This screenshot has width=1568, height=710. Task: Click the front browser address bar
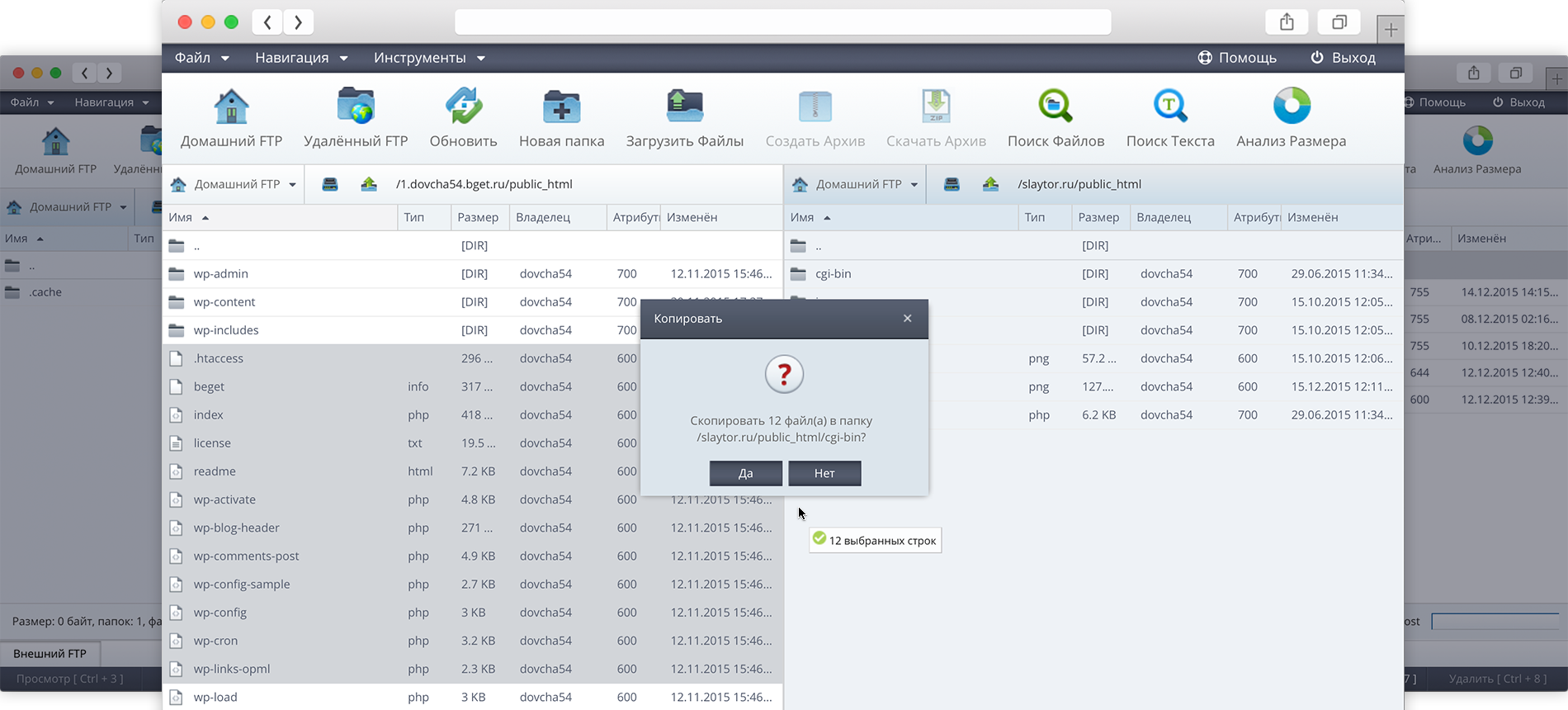click(x=782, y=22)
